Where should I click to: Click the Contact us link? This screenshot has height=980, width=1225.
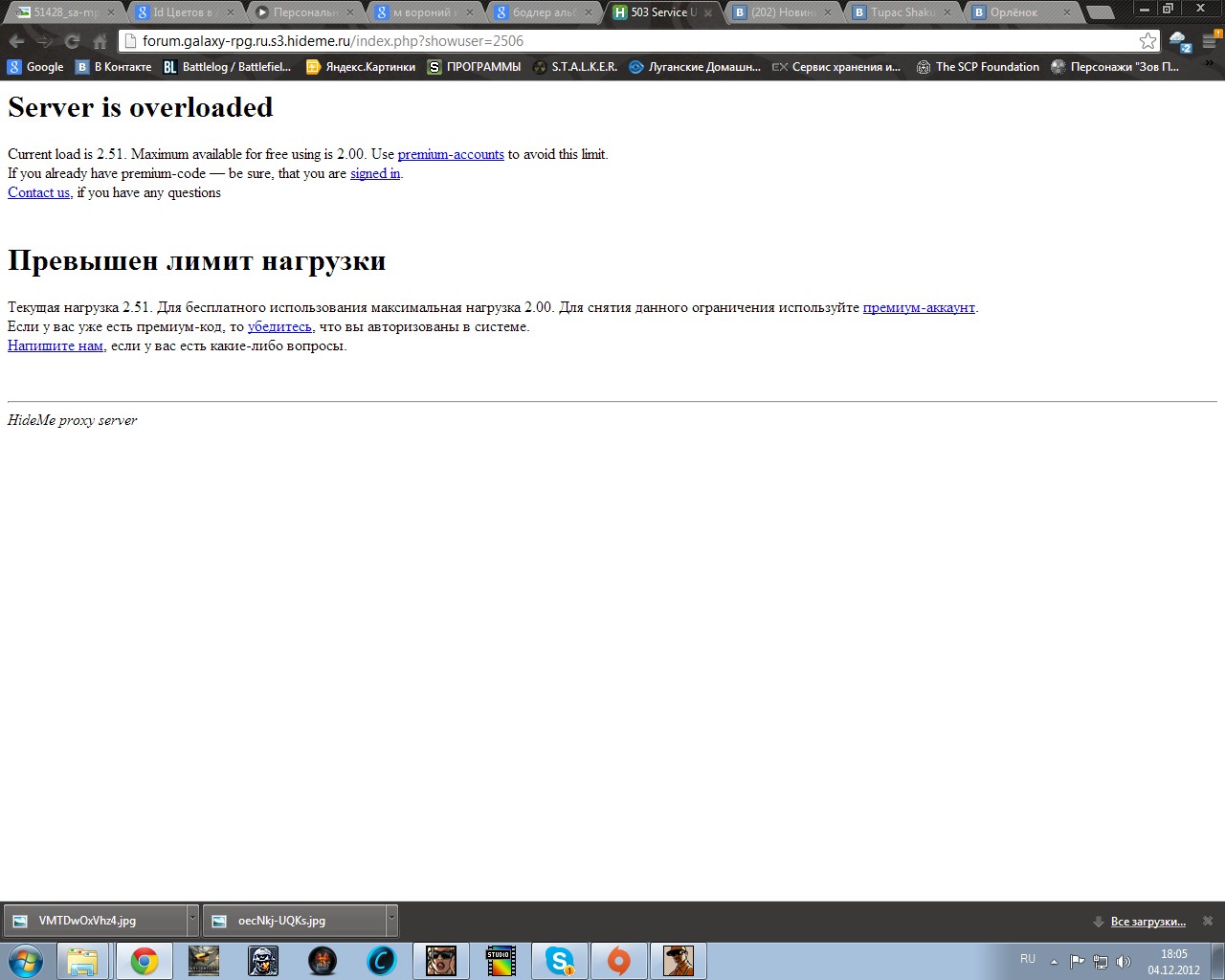[x=38, y=192]
